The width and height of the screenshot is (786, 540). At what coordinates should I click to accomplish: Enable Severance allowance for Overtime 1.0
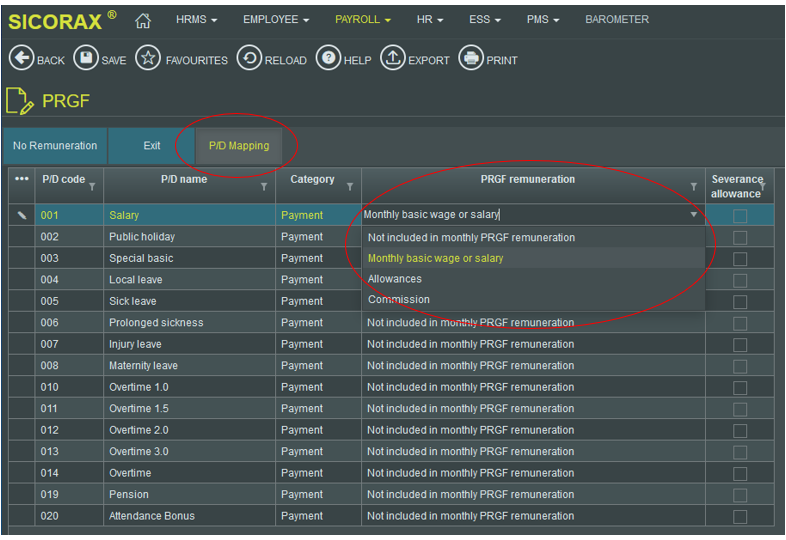740,388
